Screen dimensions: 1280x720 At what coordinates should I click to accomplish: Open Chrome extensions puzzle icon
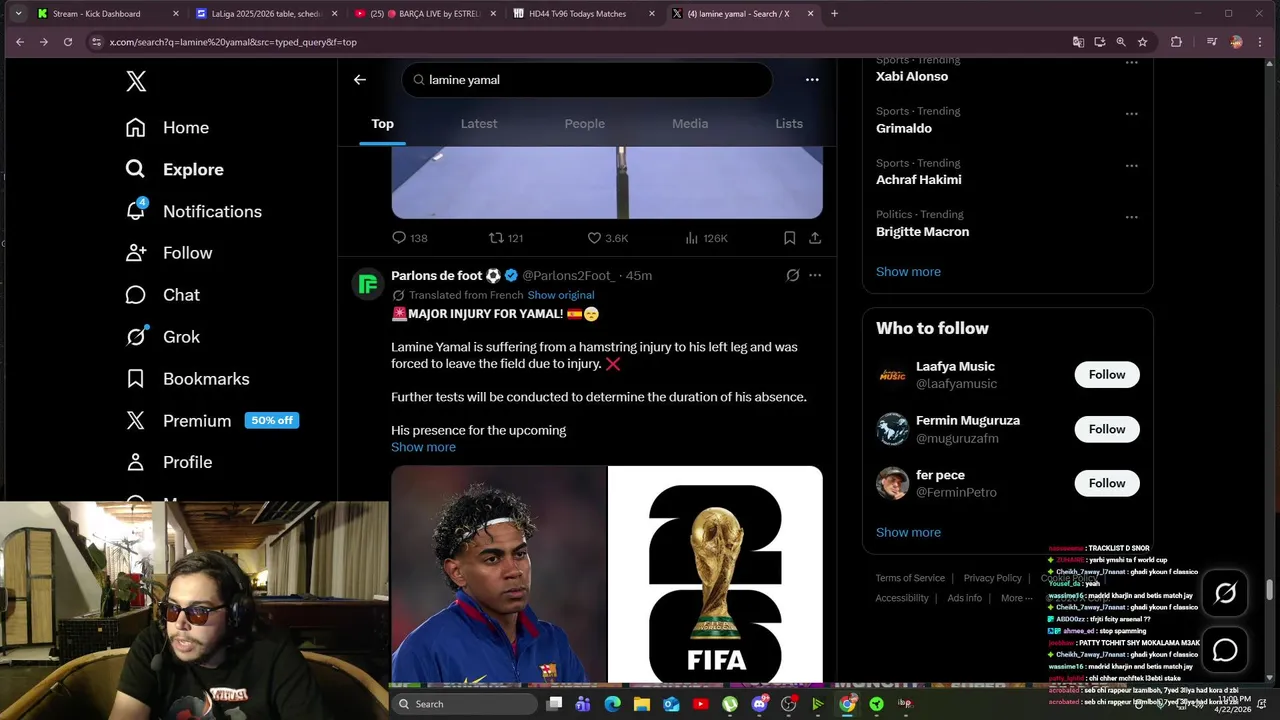pos(1176,42)
